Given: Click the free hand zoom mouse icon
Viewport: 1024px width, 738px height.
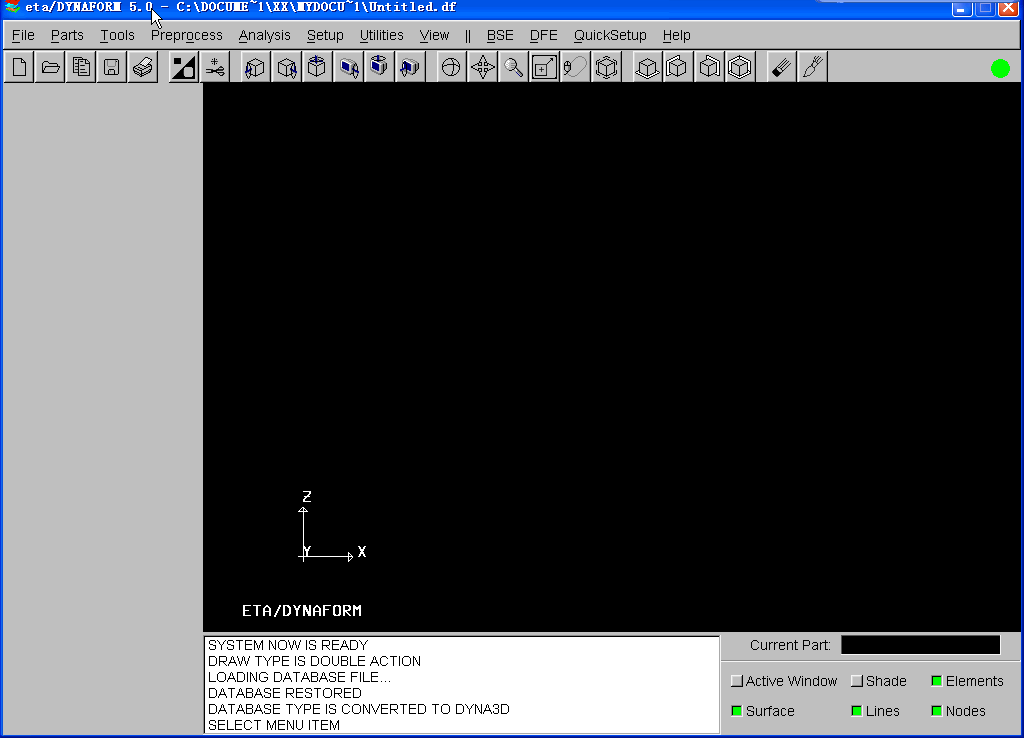Looking at the screenshot, I should pyautogui.click(x=575, y=67).
